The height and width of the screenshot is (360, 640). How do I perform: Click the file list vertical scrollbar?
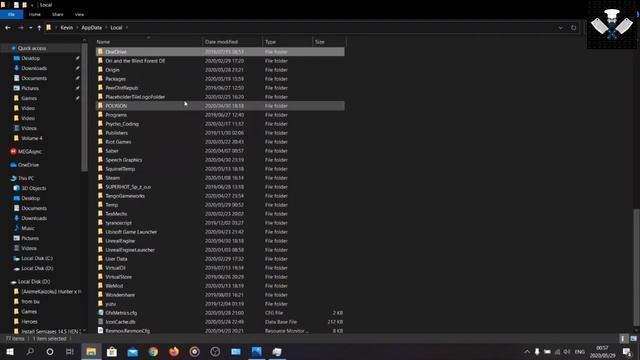pos(636,267)
